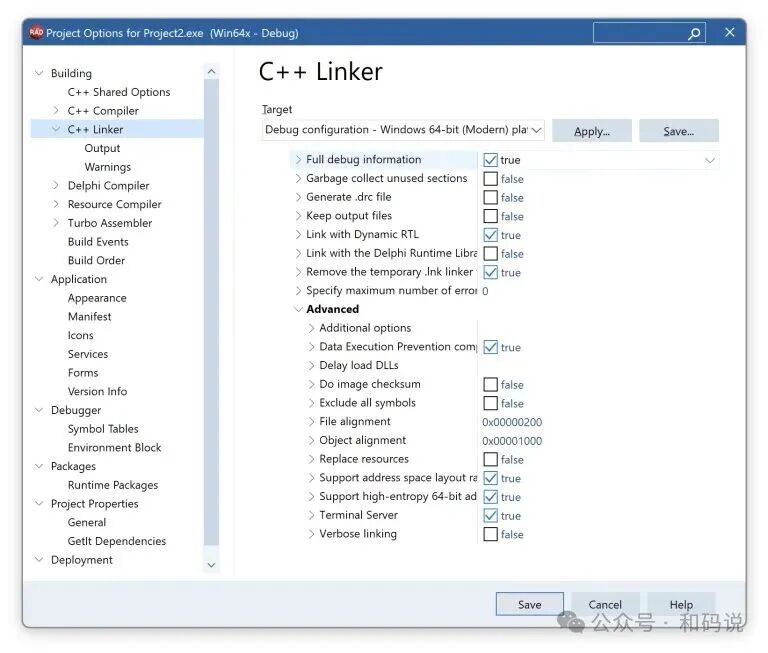
Task: Click the Save... button next to Target
Action: click(679, 131)
